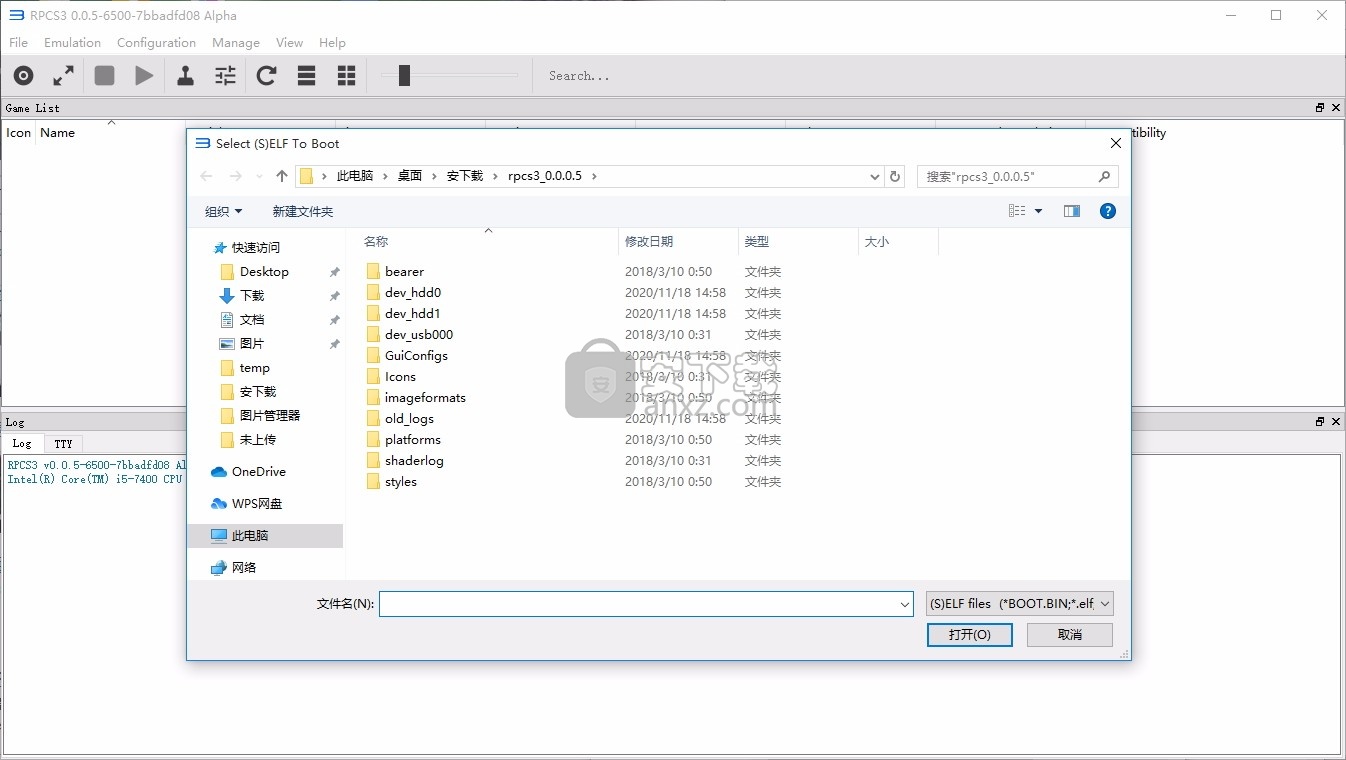Click the Boot Game disc icon in toolbar
This screenshot has width=1346, height=760.
coord(23,75)
